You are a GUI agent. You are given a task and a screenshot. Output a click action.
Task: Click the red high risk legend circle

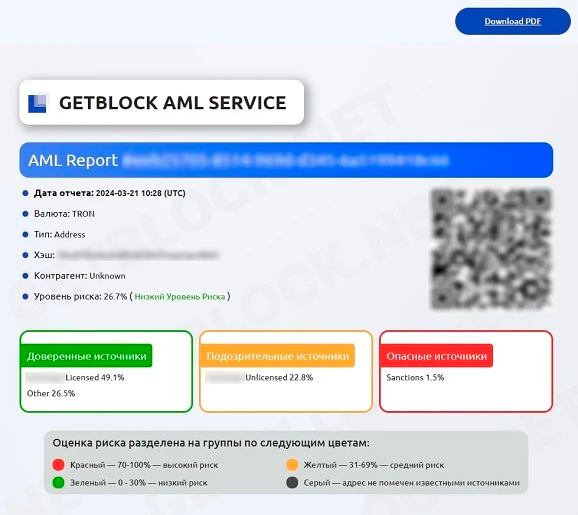(58, 465)
